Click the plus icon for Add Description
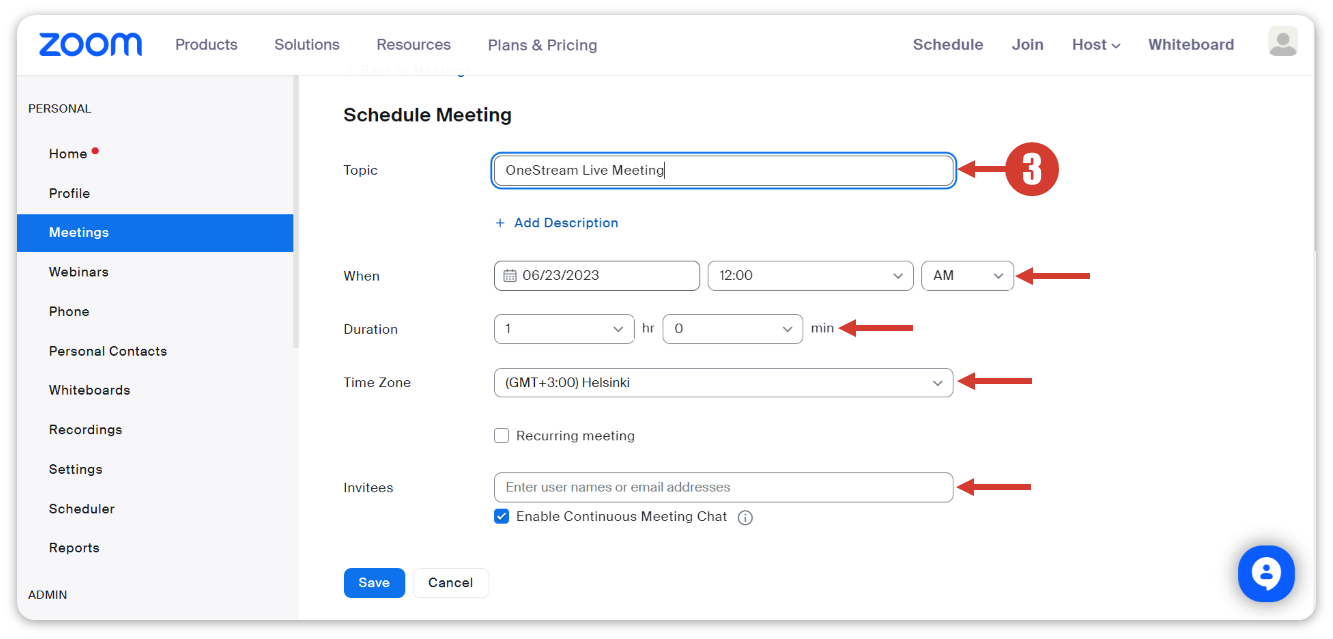Screen dimensions: 1333x639 click(x=500, y=223)
